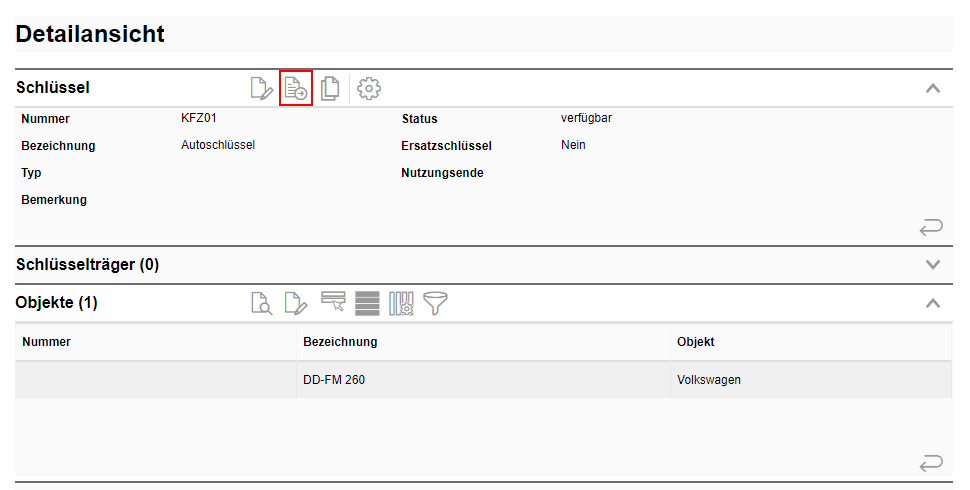Image resolution: width=970 pixels, height=490 pixels.
Task: Open the gear settings in Schlüssel toolbar
Action: pos(369,88)
